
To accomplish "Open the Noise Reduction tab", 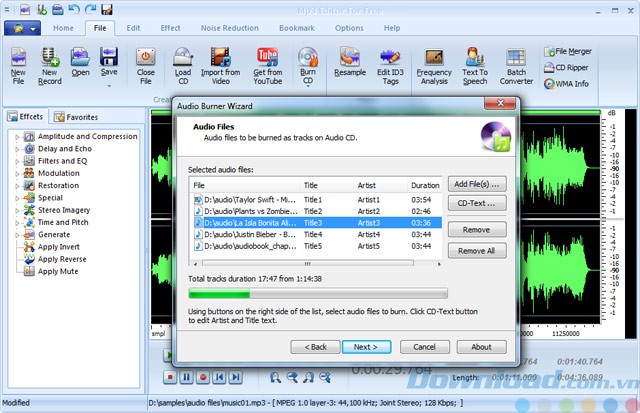I will click(229, 28).
